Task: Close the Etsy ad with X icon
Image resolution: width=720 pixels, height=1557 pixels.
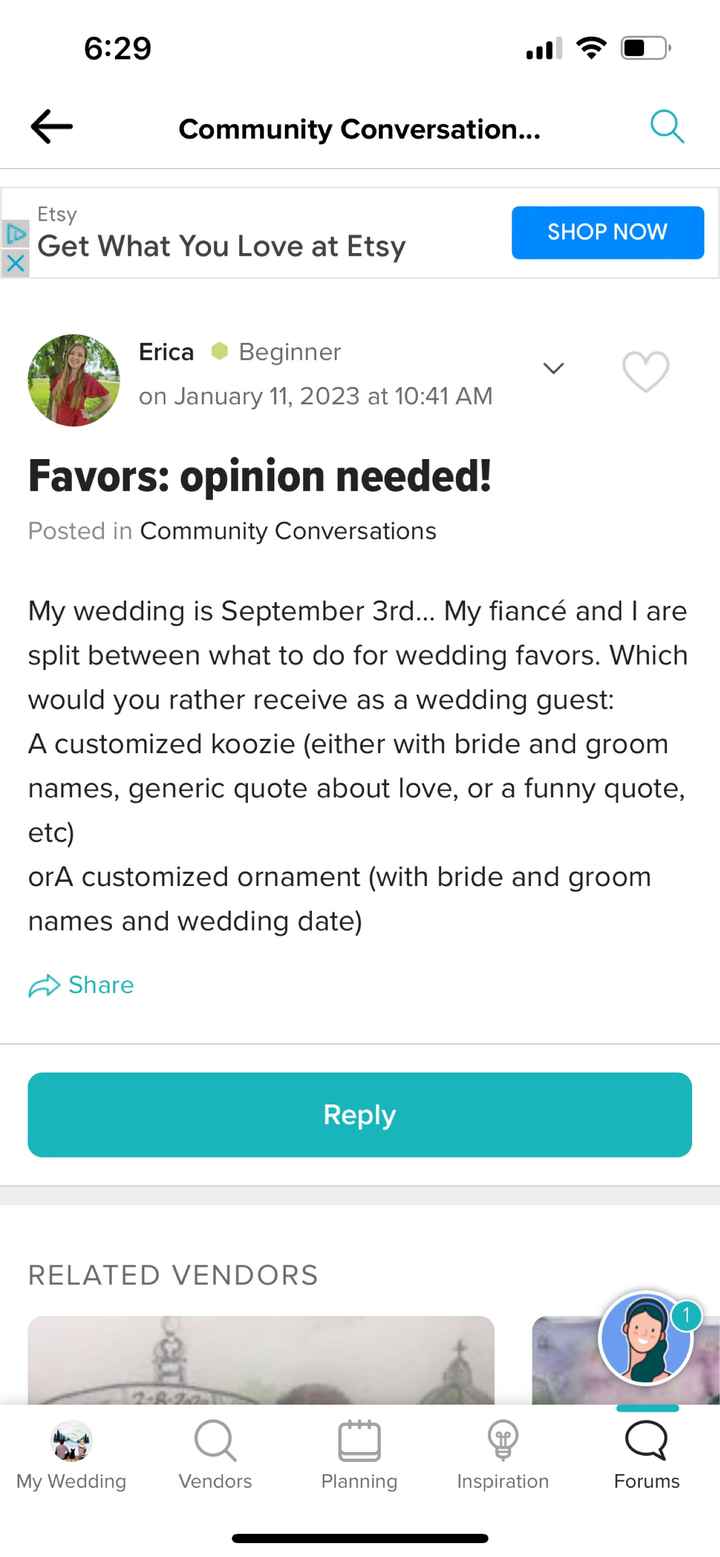Action: point(15,263)
